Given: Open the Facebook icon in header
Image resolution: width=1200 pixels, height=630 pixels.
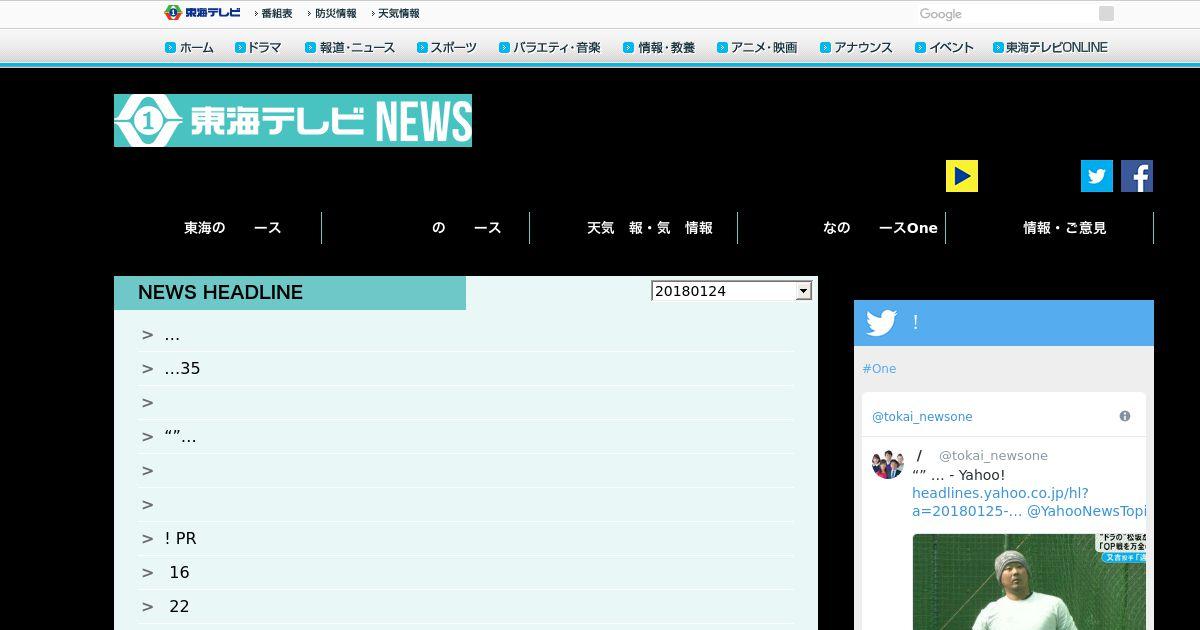Looking at the screenshot, I should click(x=1137, y=176).
